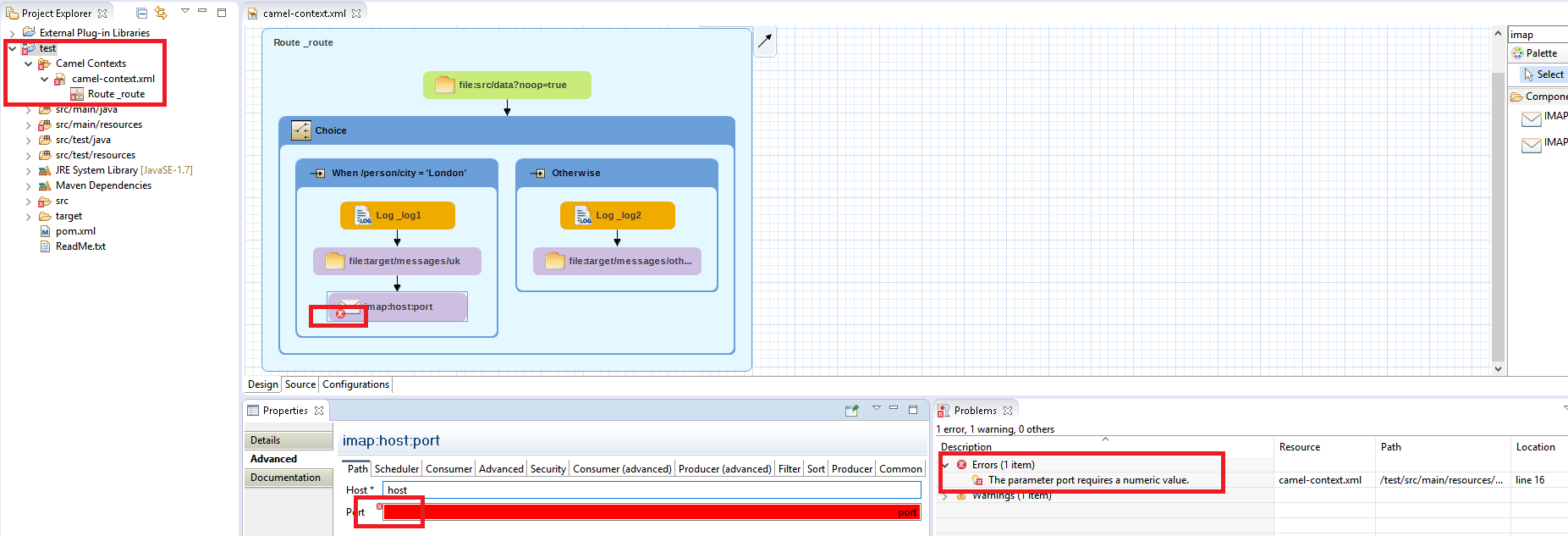Open the Details section in Properties
The height and width of the screenshot is (536, 1568).
[266, 440]
